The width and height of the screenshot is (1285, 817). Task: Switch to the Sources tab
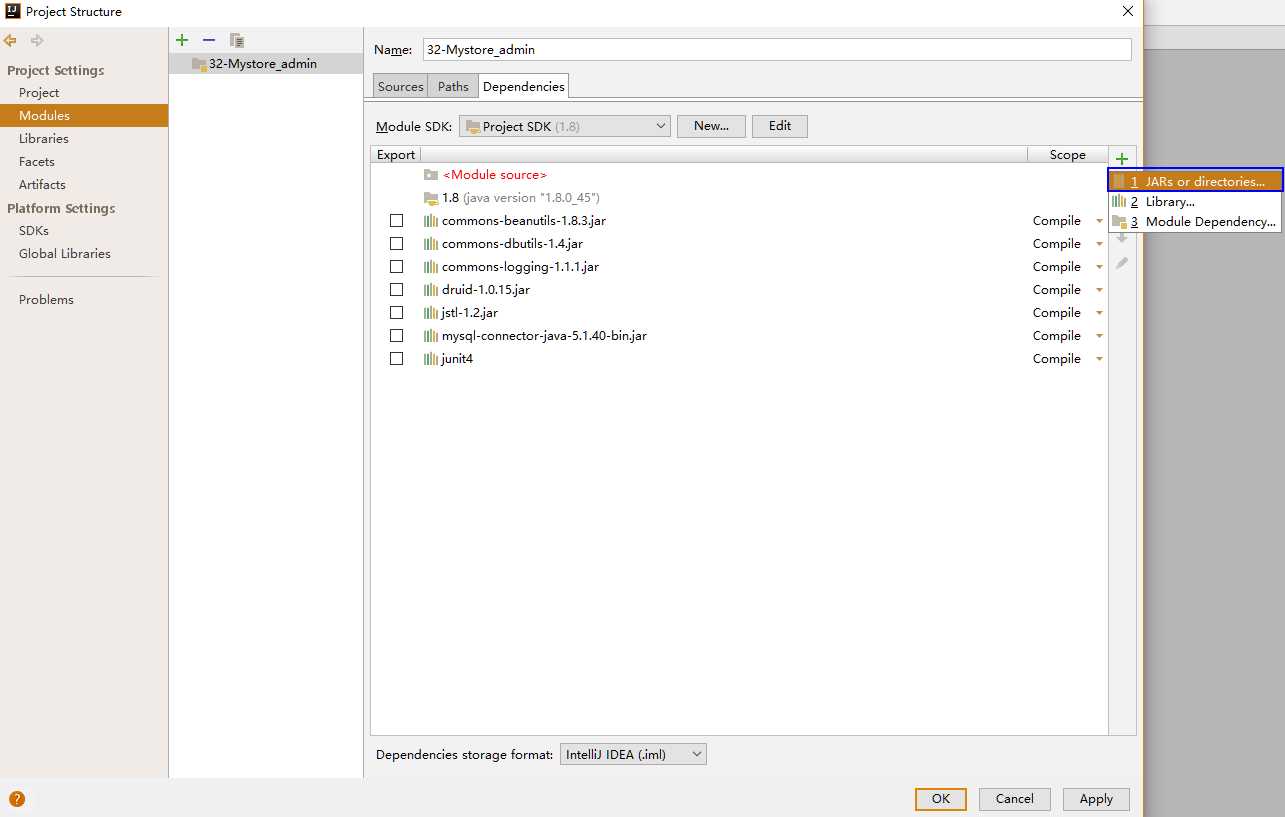pyautogui.click(x=401, y=87)
